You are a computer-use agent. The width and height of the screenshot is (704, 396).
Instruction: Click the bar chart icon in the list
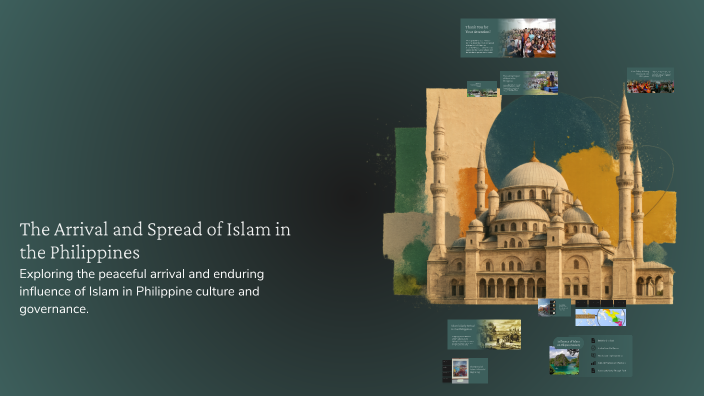tap(593, 363)
